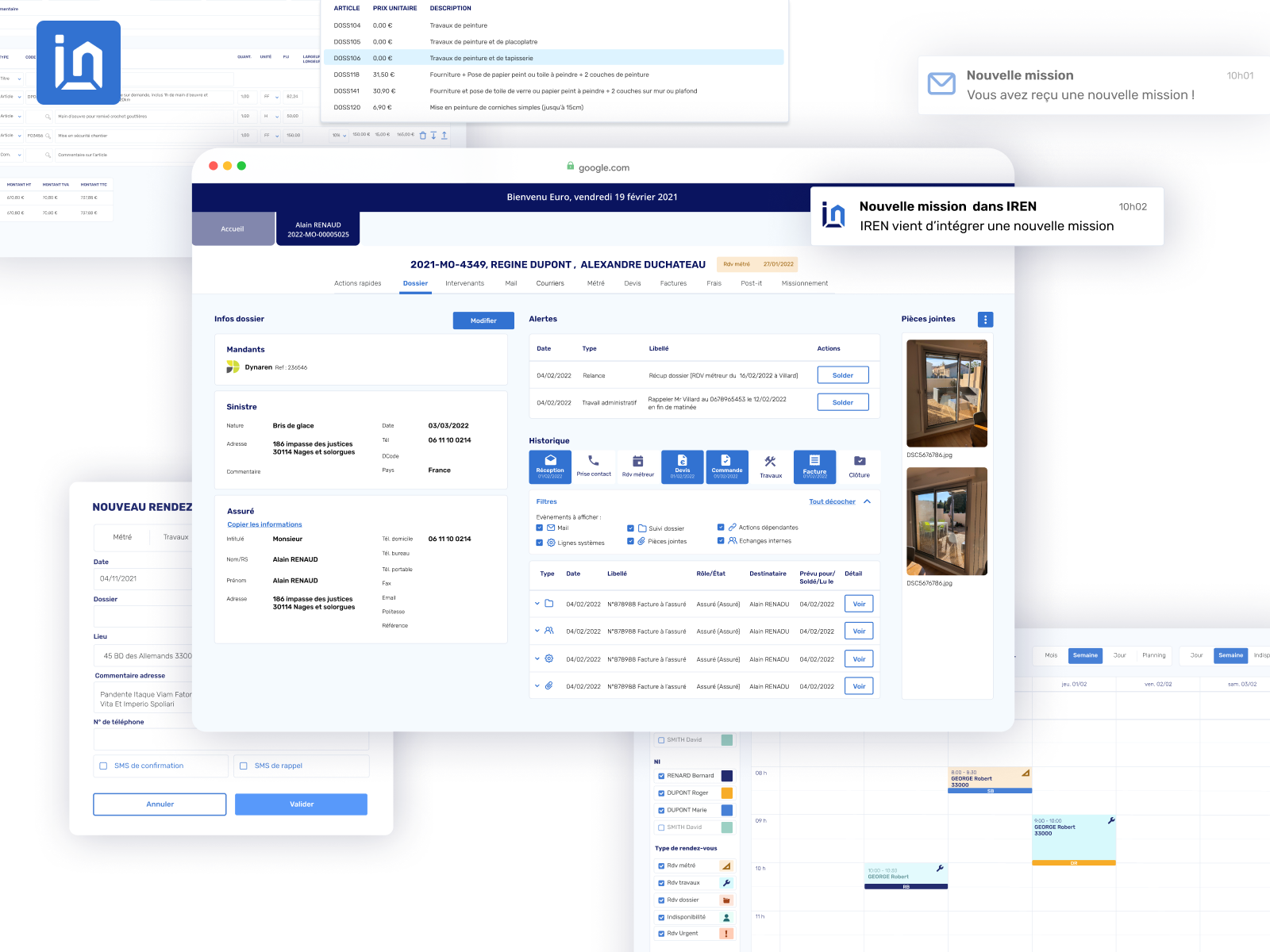
Task: Click the blue IREN logo tile
Action: point(79,63)
